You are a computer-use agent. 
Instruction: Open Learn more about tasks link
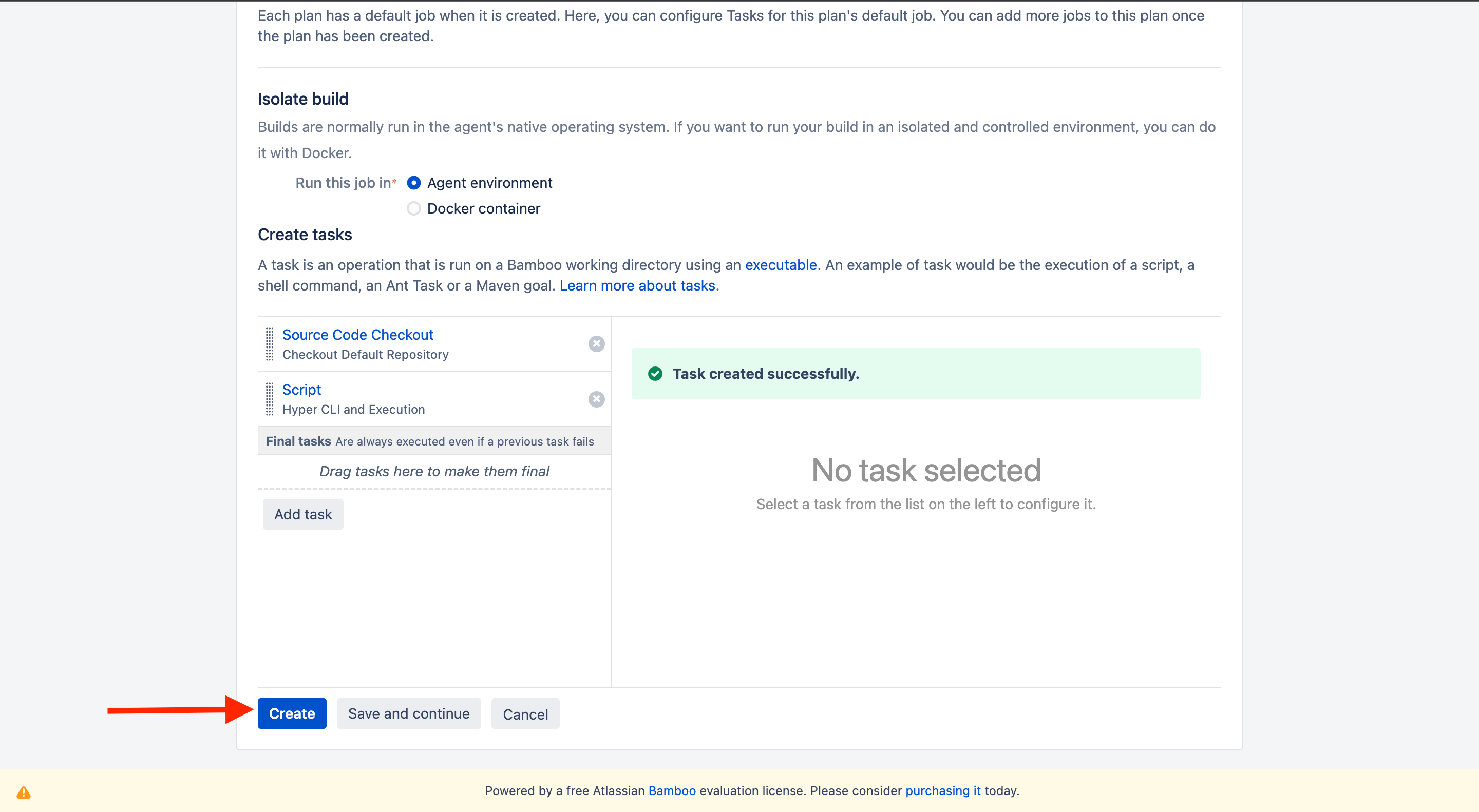637,286
